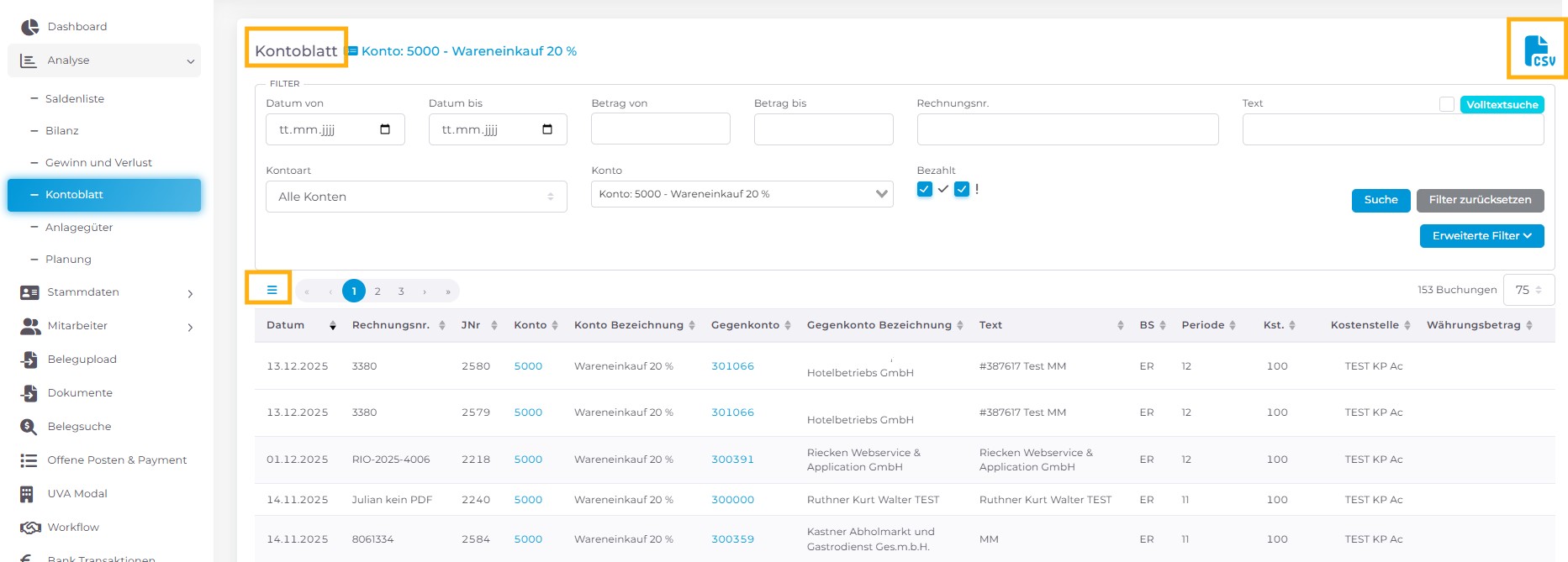Click the Workflow handshake icon
This screenshot has width=1568, height=562.
(30, 528)
